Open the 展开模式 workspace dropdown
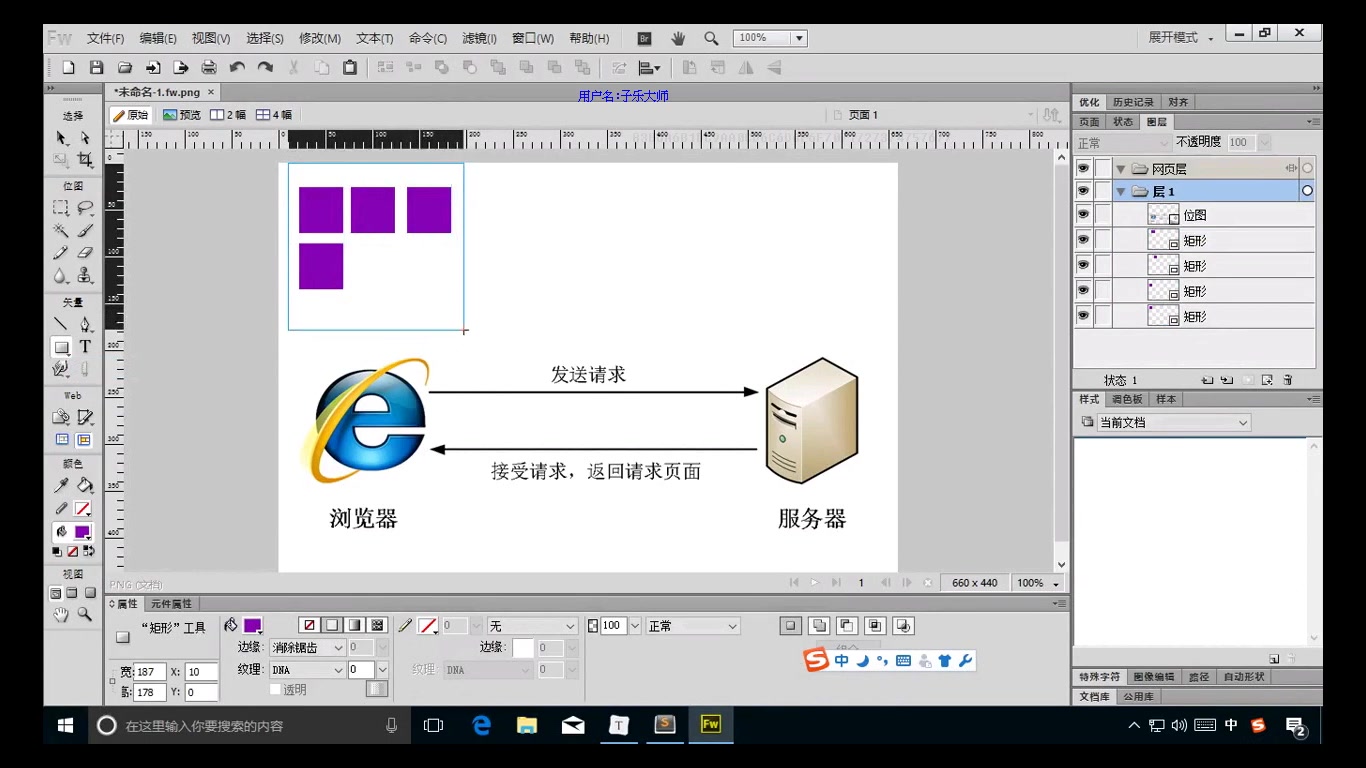This screenshot has width=1366, height=768. click(1180, 37)
